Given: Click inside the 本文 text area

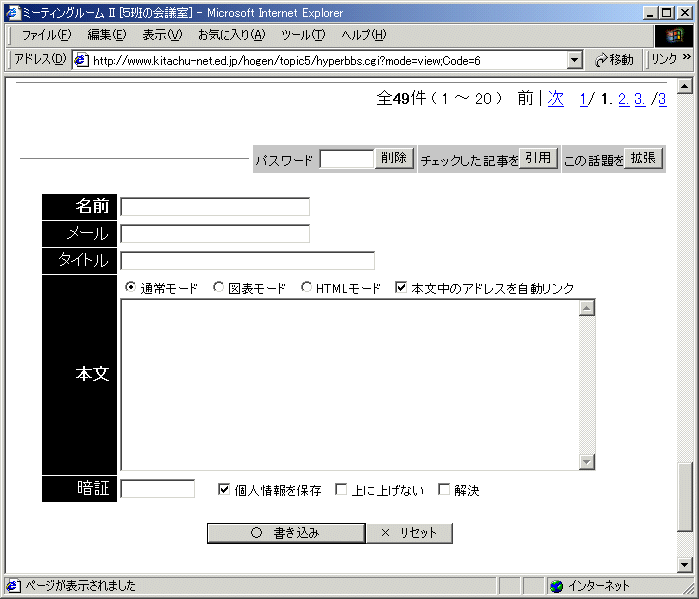Looking at the screenshot, I should (350, 385).
